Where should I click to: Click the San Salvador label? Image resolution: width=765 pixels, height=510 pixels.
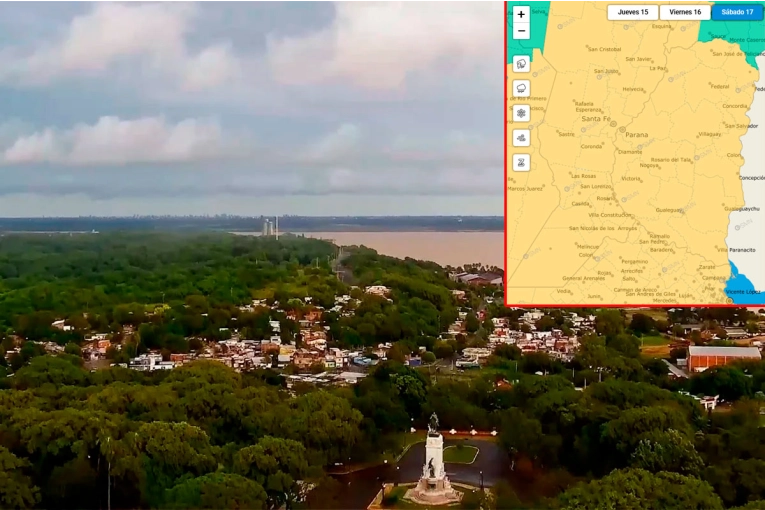click(x=741, y=126)
